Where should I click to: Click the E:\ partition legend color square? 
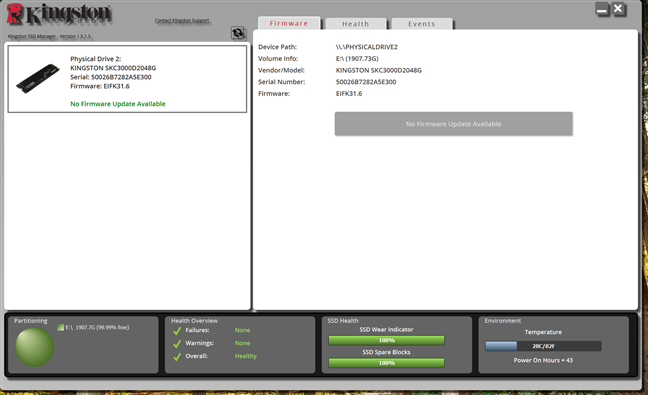click(x=61, y=327)
